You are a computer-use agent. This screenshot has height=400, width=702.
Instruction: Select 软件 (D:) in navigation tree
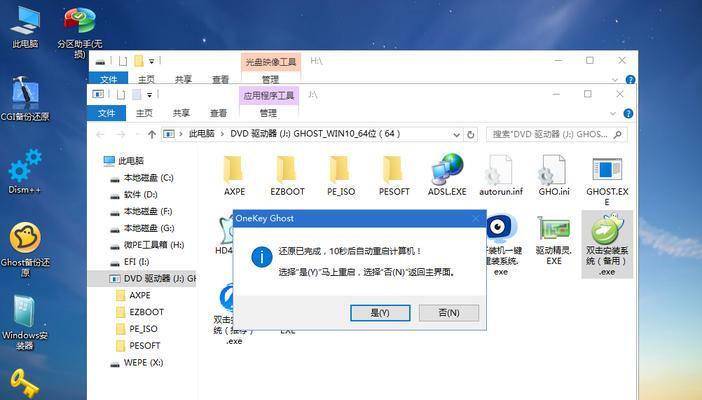tap(134, 195)
